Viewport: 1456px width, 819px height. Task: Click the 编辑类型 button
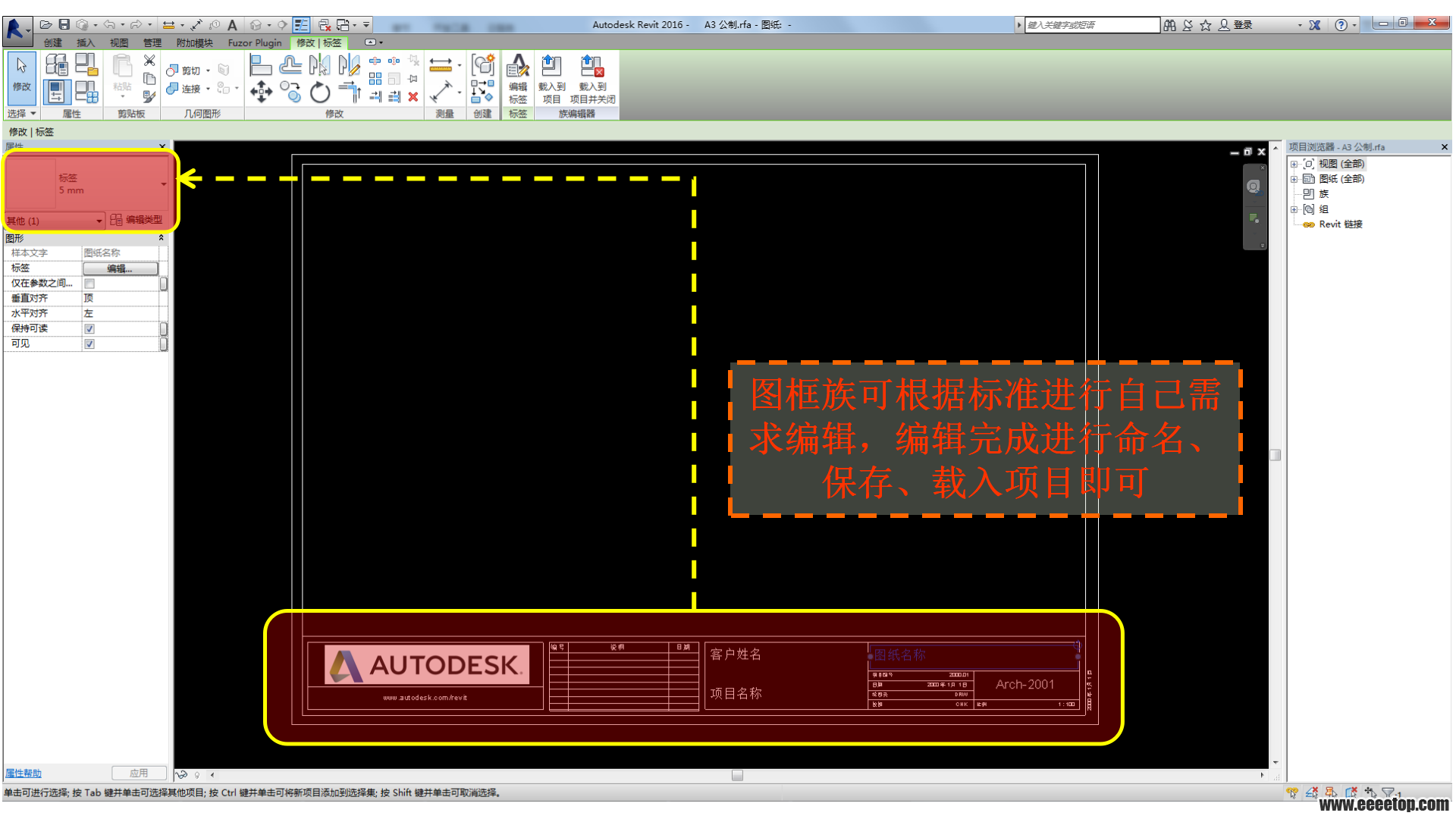click(136, 220)
